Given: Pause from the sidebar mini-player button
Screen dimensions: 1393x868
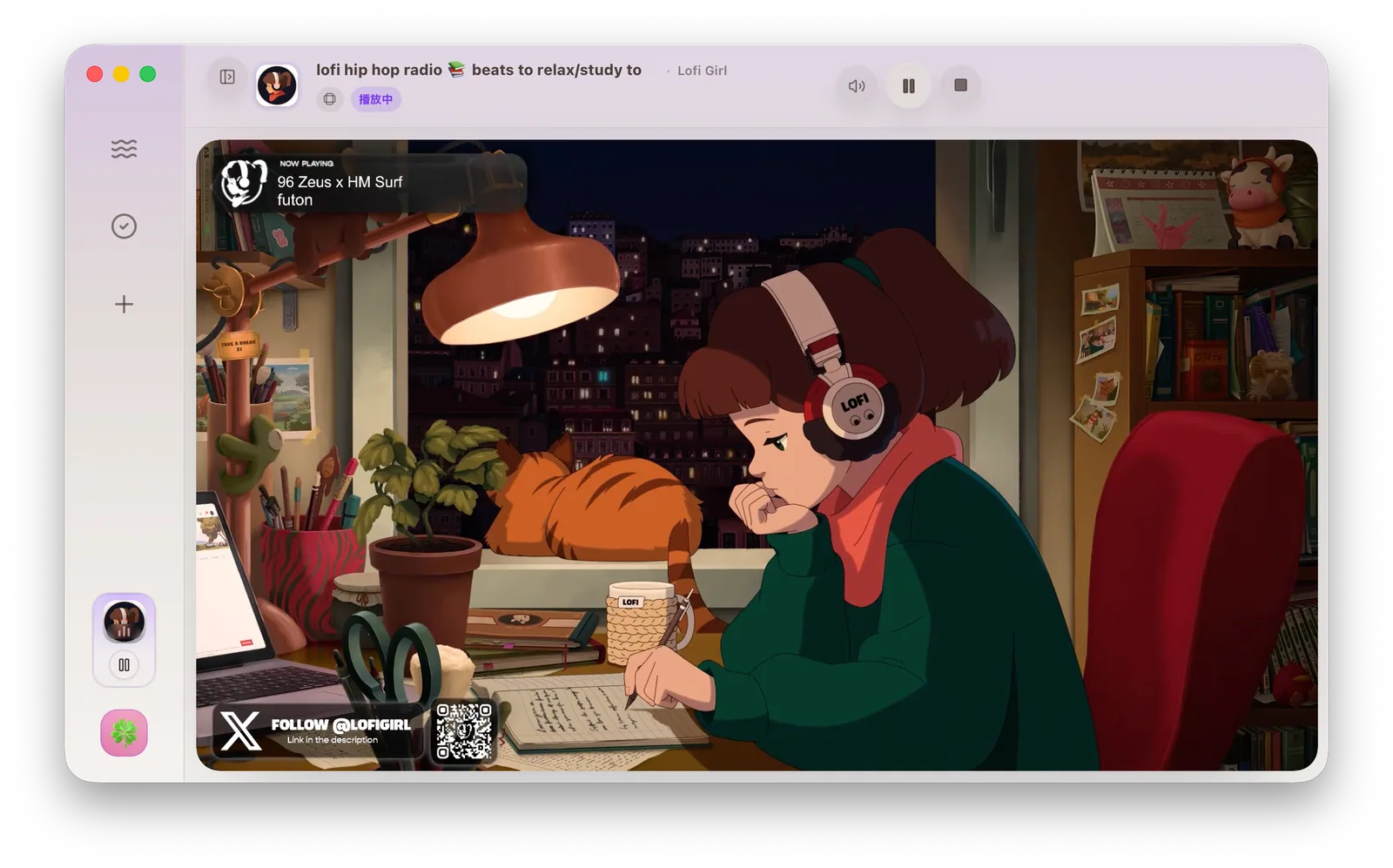Looking at the screenshot, I should click(x=124, y=665).
